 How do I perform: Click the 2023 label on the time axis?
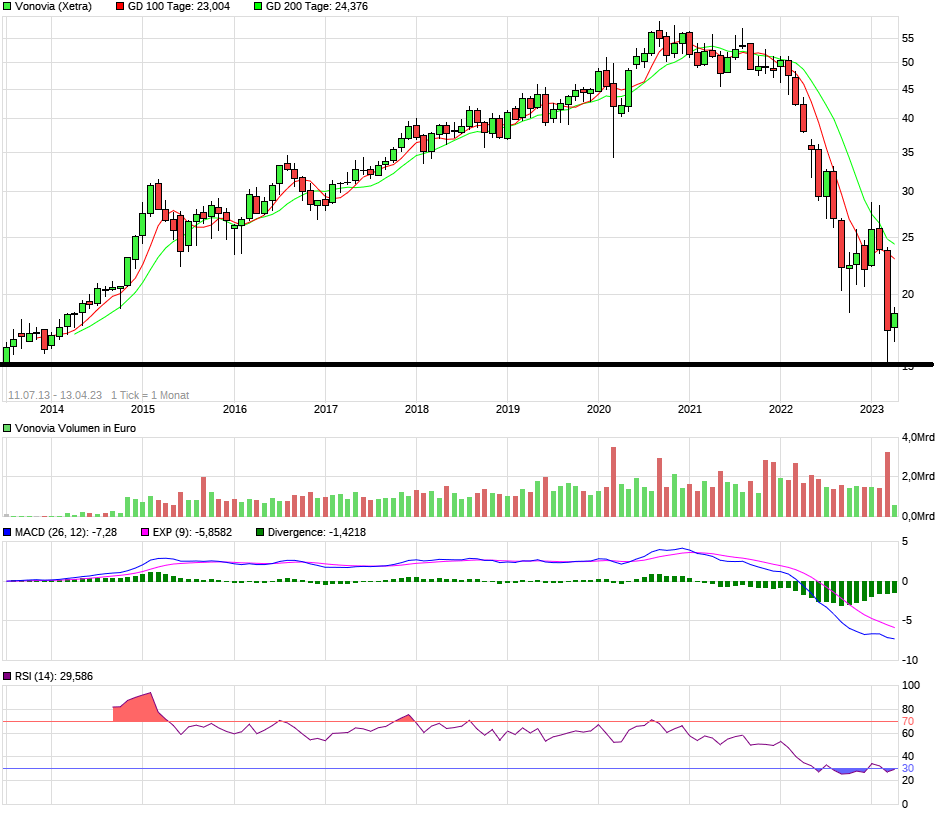[872, 409]
